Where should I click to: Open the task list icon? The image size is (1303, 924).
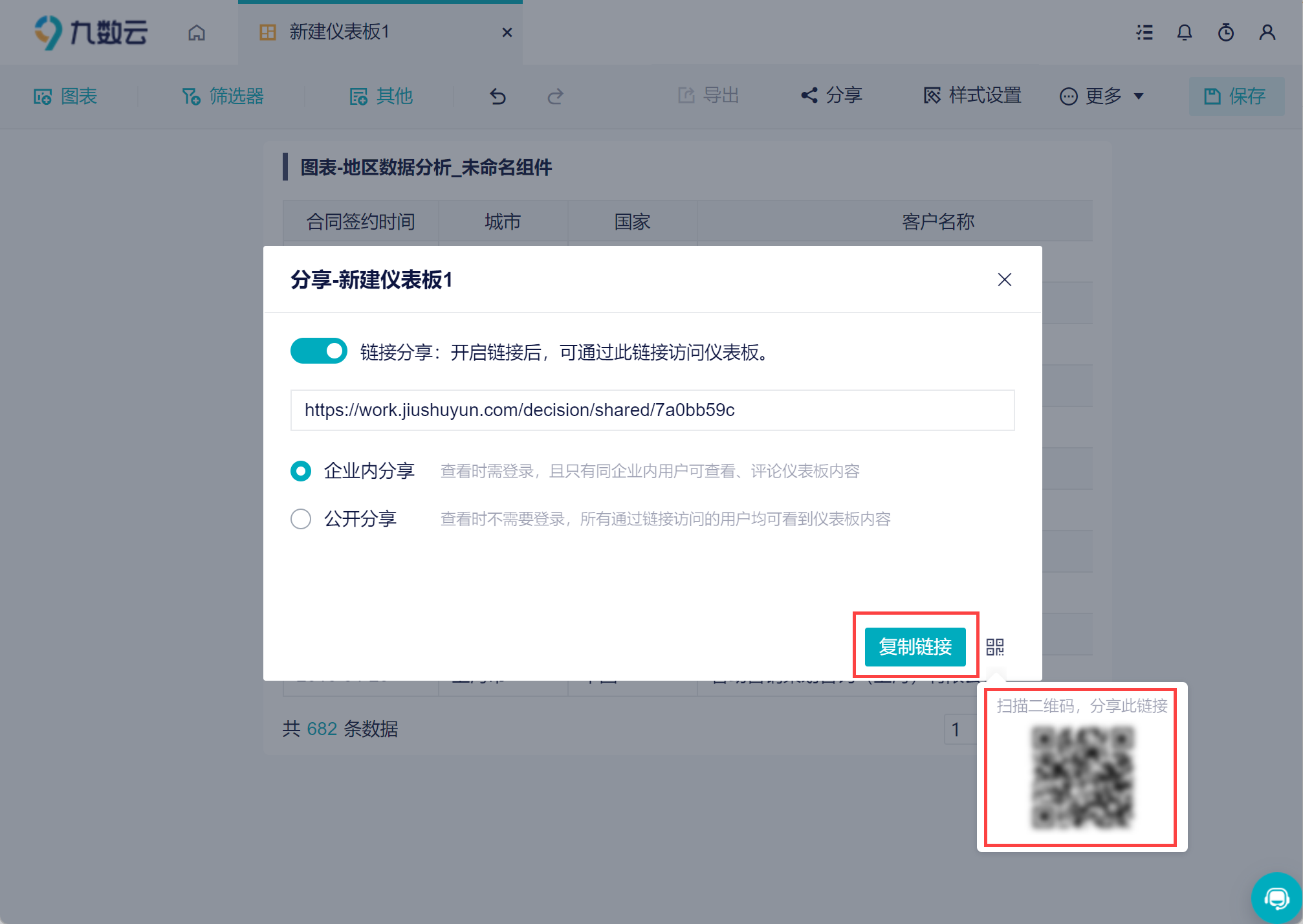click(x=1144, y=32)
